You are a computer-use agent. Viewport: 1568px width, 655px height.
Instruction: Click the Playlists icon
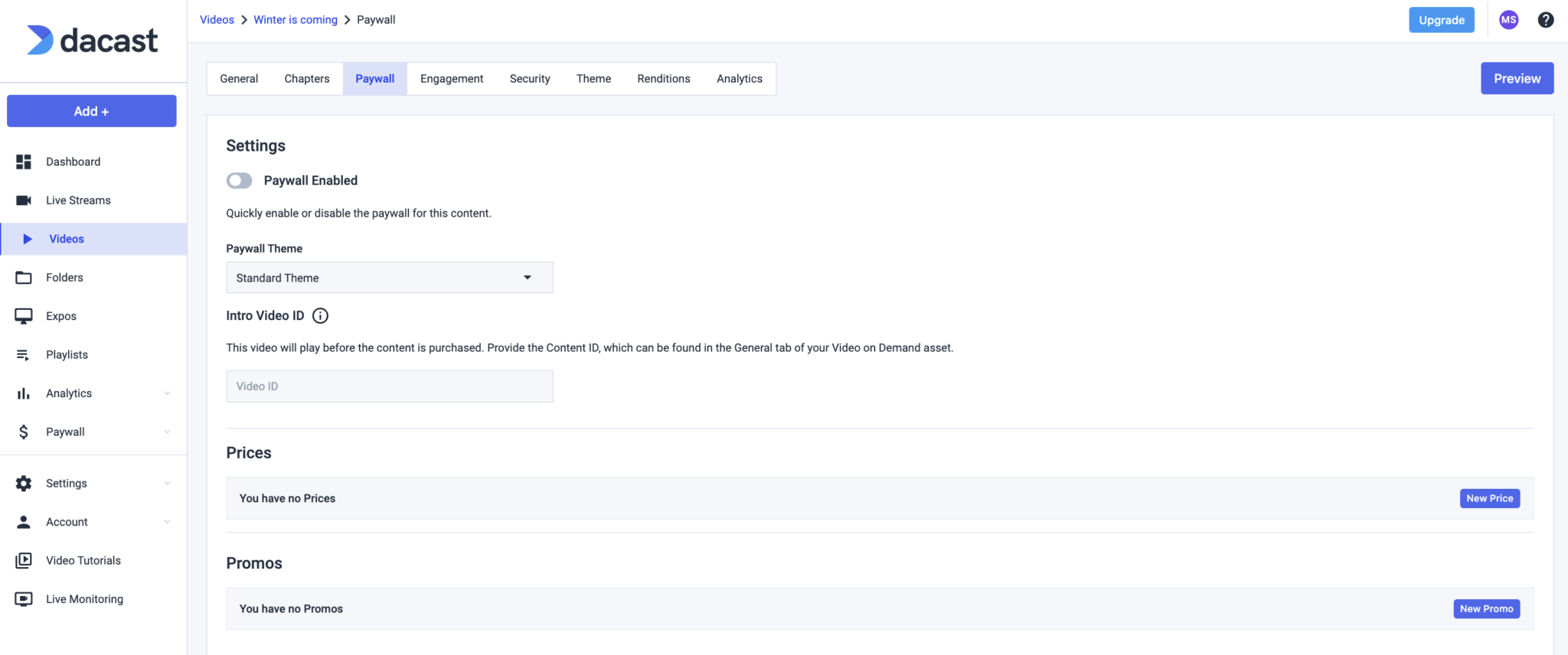24,355
